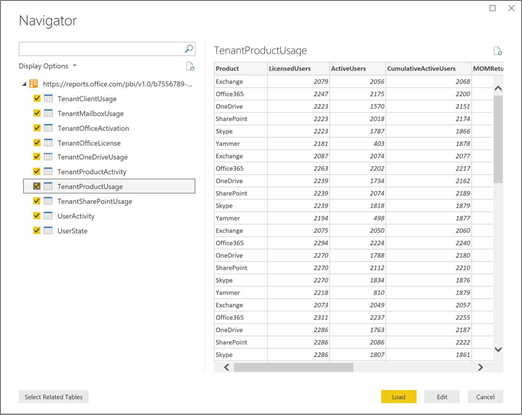
Task: Click the partially visible MOMRetu column header
Action: point(487,69)
